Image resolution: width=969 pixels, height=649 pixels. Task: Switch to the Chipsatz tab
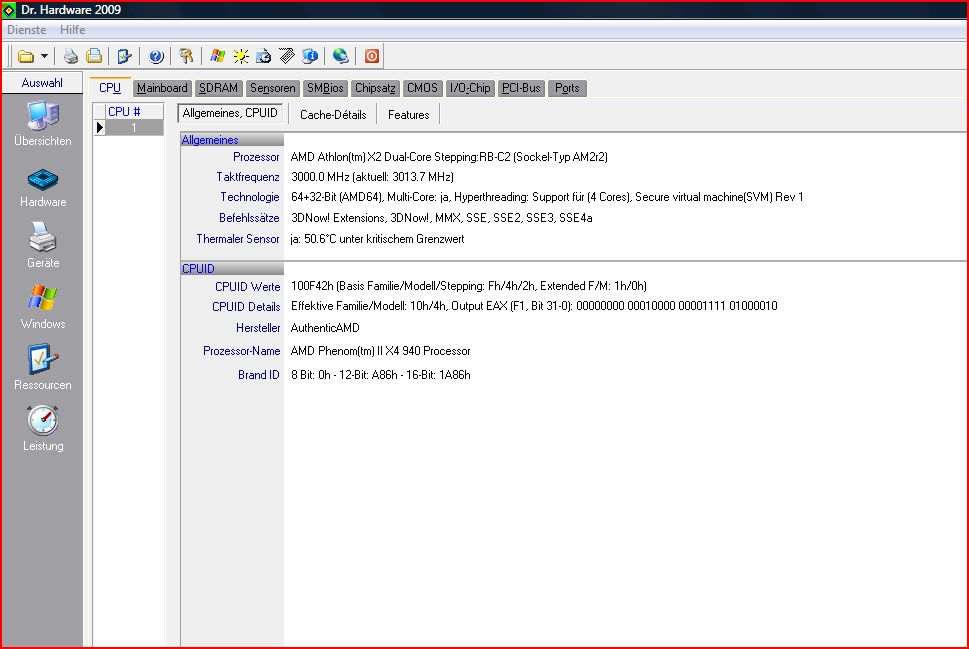click(375, 88)
